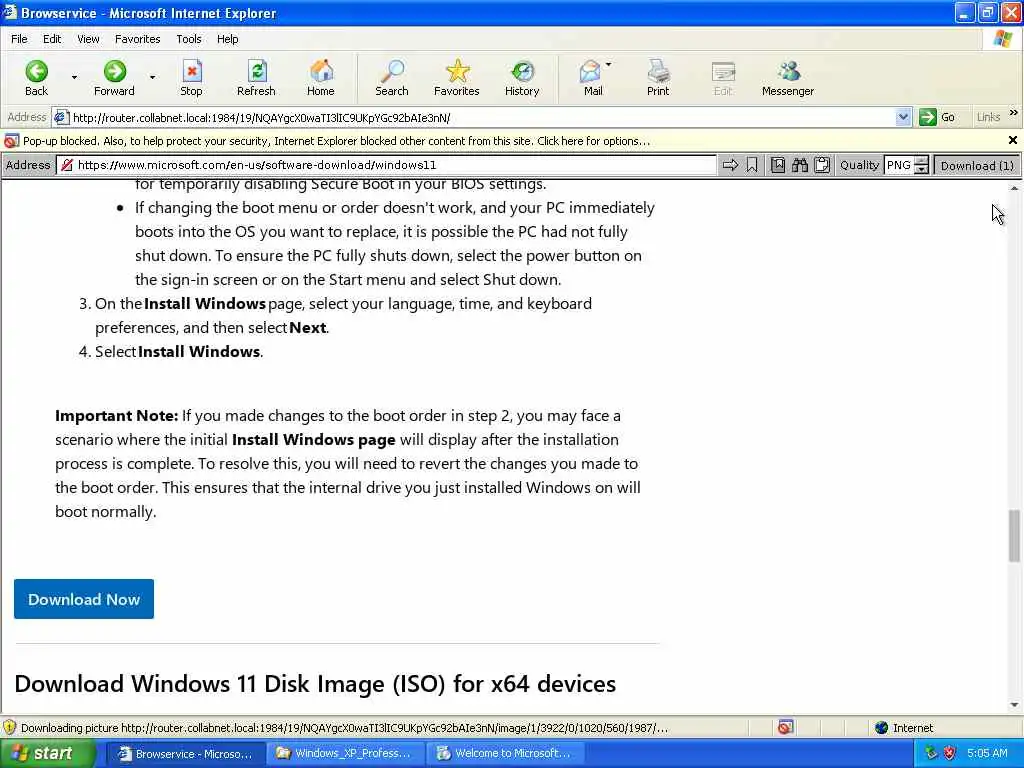Switch to Welcome to Microsoft taskbar window

504,753
